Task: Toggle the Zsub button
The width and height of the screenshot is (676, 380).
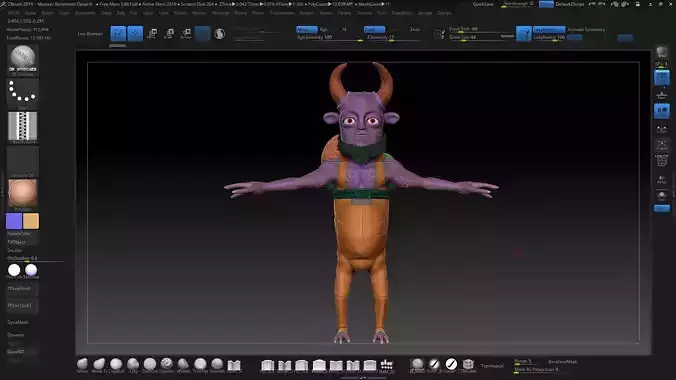Action: click(x=415, y=29)
